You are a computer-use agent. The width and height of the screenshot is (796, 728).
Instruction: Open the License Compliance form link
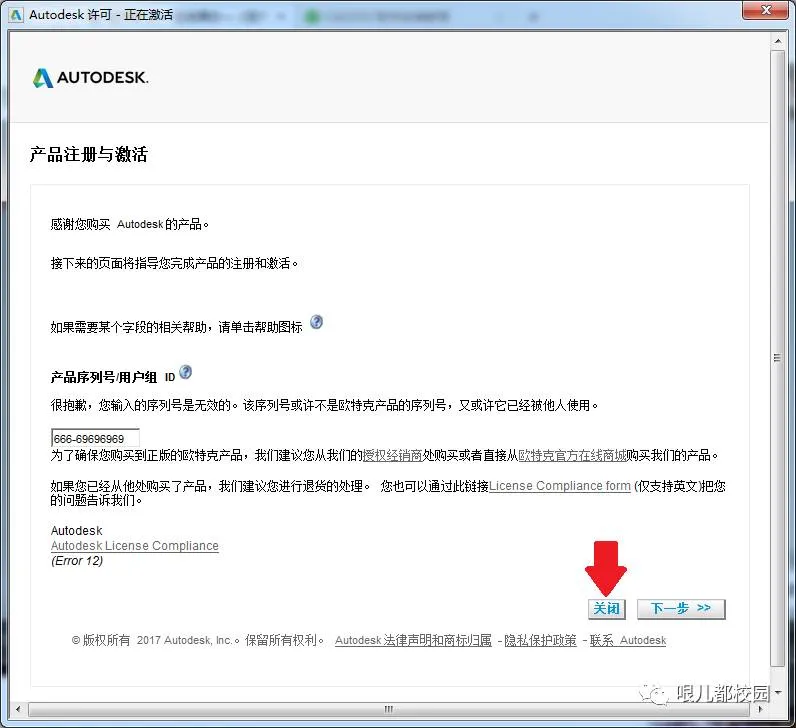(559, 486)
